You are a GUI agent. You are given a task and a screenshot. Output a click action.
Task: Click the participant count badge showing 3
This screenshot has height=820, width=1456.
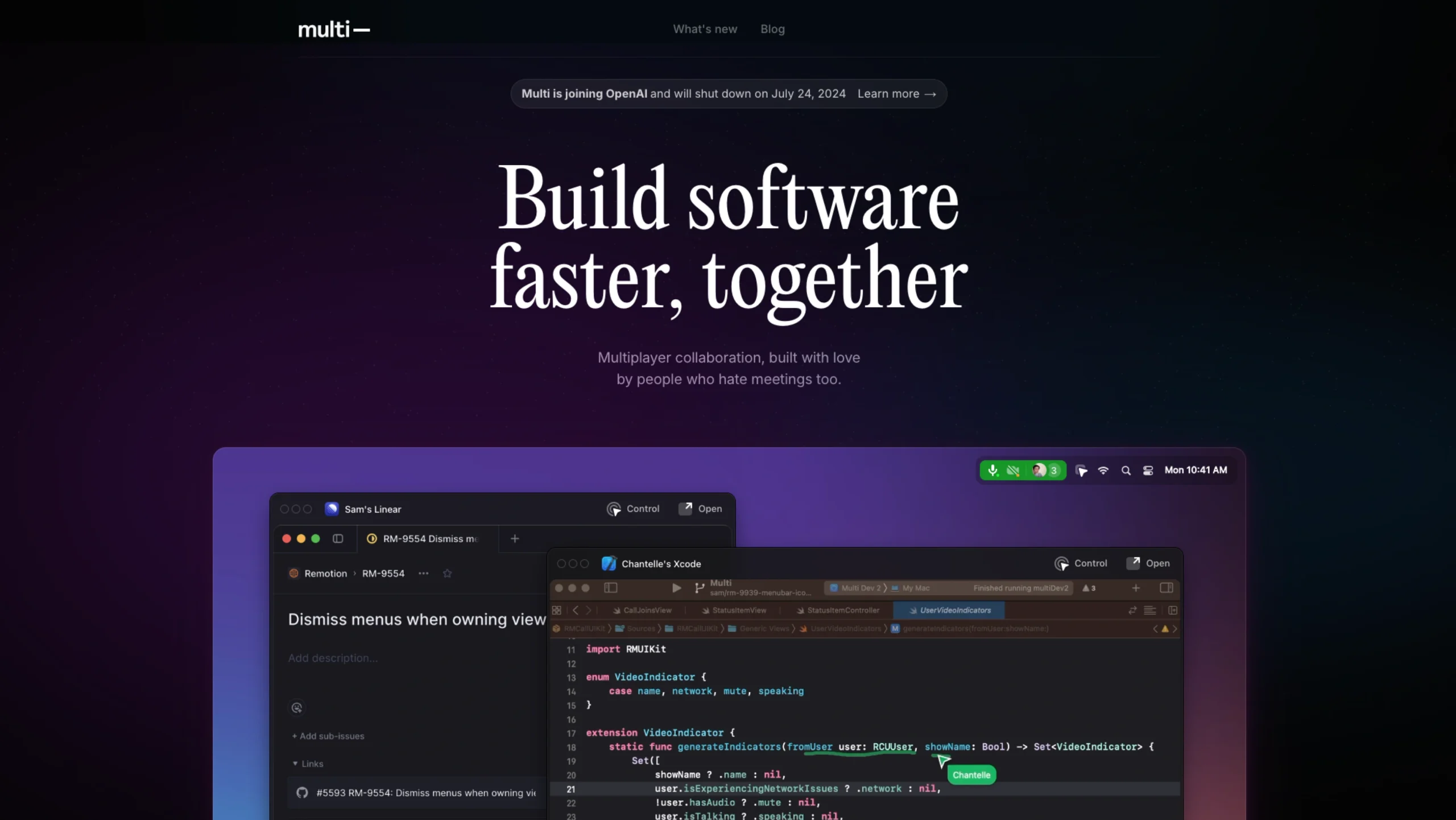tap(1054, 471)
